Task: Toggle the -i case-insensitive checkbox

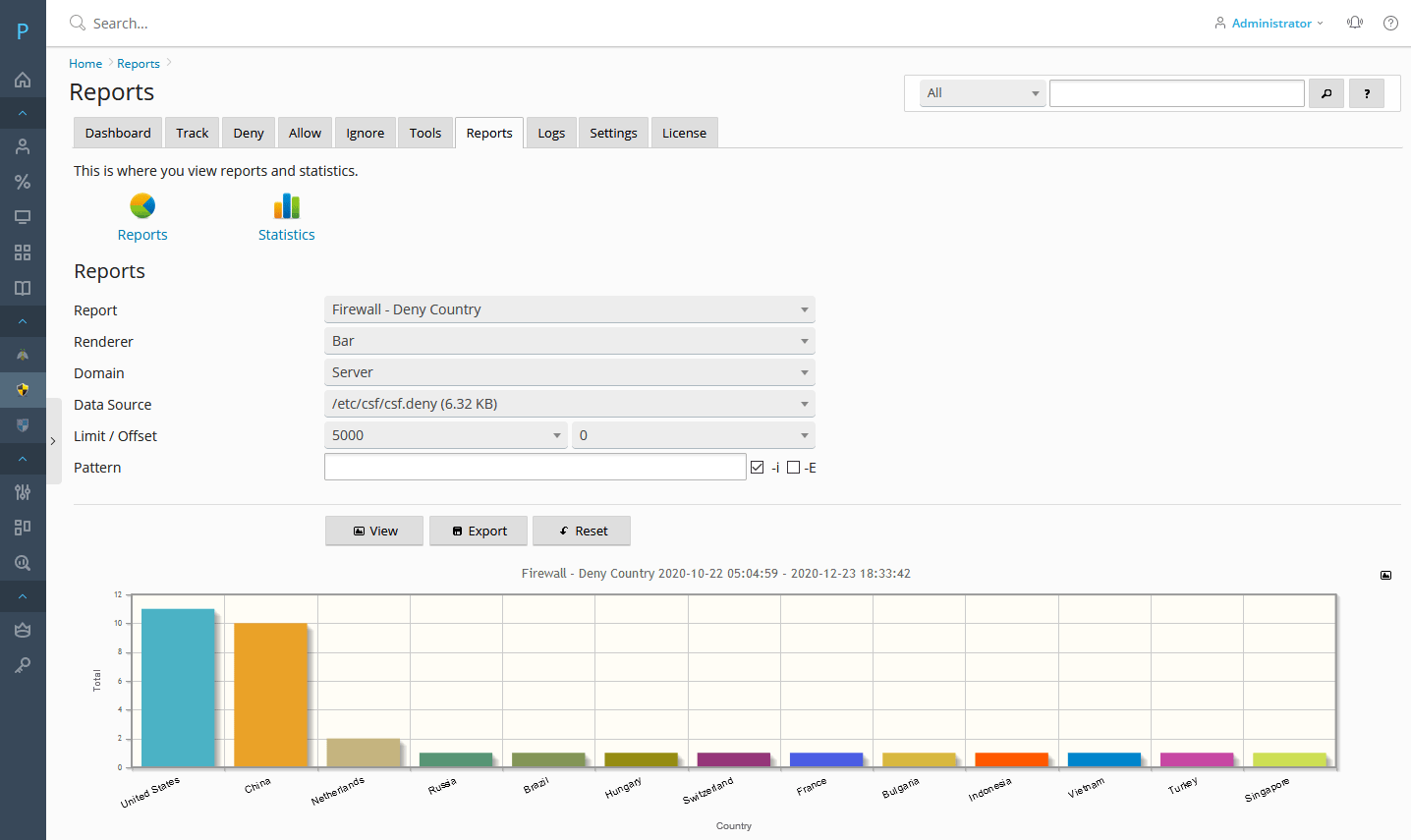Action: point(757,467)
